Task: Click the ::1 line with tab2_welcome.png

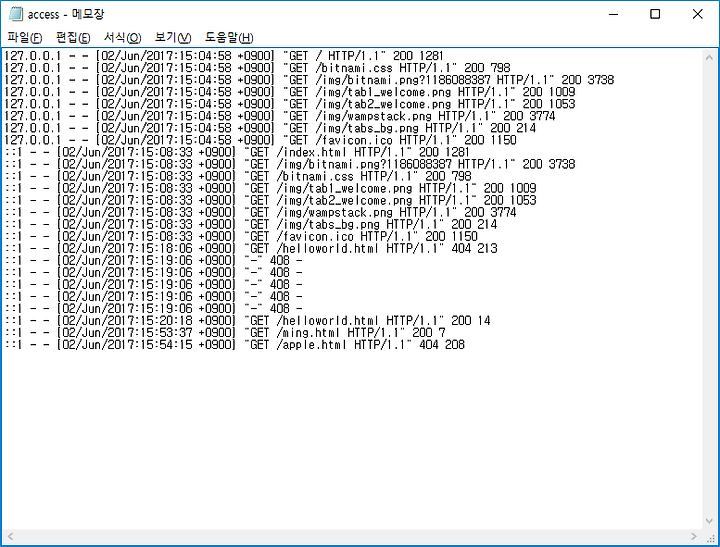Action: tap(270, 200)
